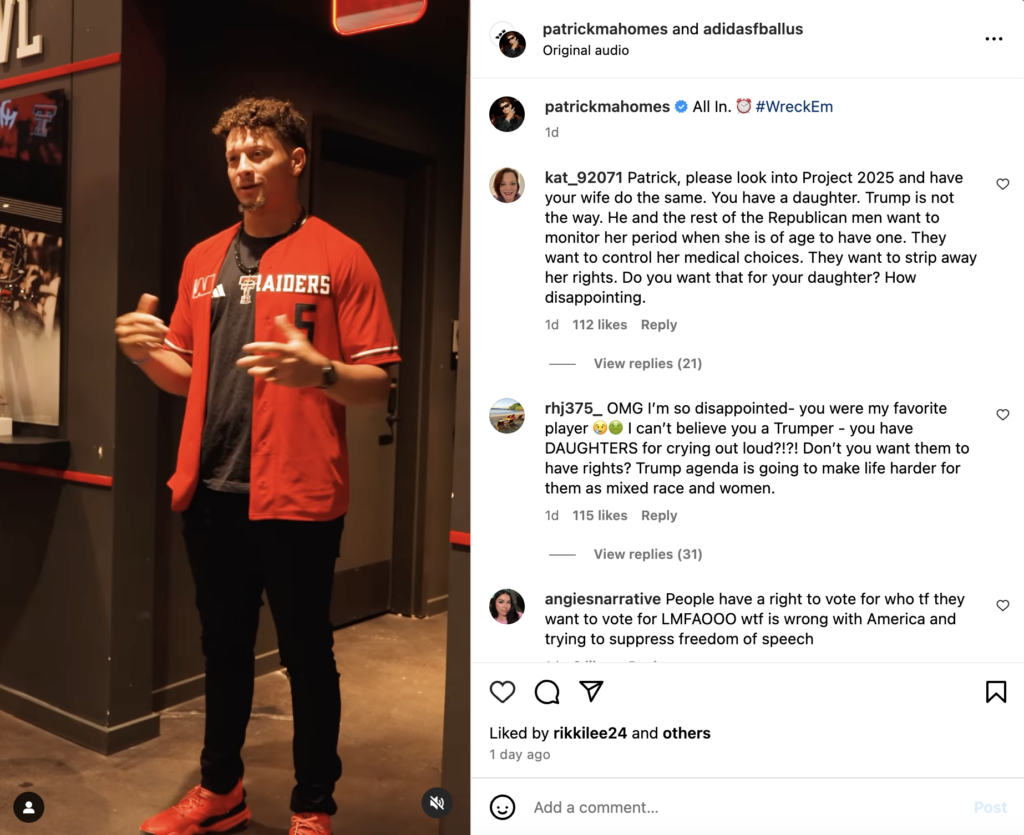
Task: Open adidasfballus profile in header
Action: [x=752, y=29]
